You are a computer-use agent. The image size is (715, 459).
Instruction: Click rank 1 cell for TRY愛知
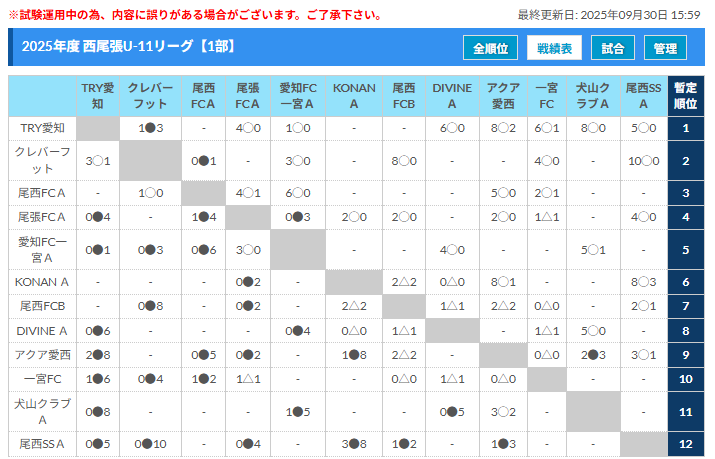click(x=685, y=128)
